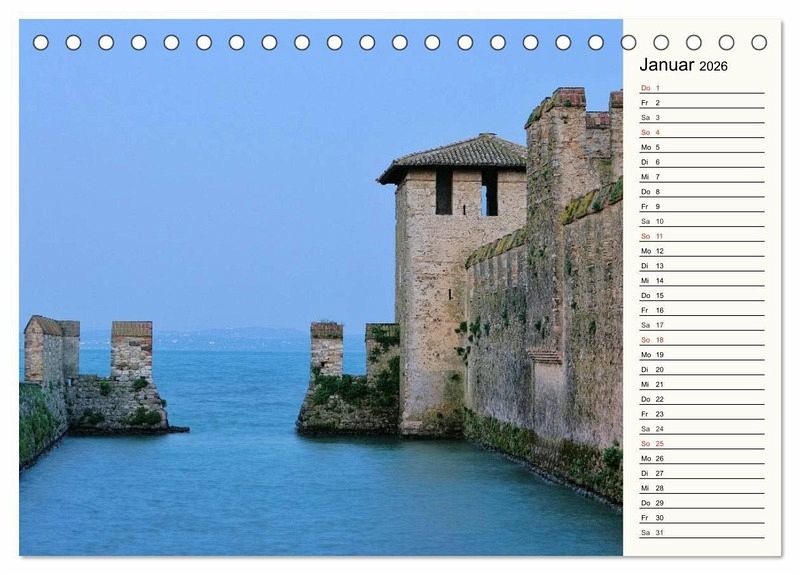Image resolution: width=800 pixels, height=575 pixels.
Task: Select the 'Fr 16' calendar row
Action: [702, 310]
